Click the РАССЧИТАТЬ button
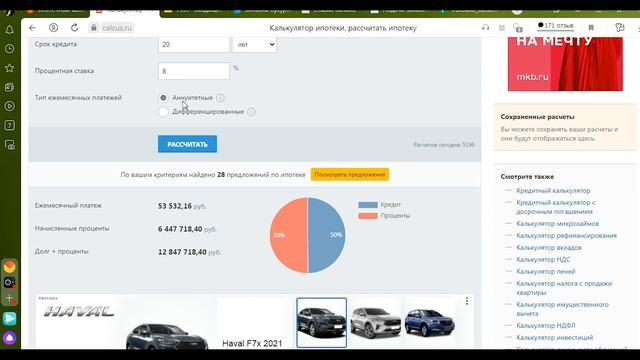 point(187,144)
